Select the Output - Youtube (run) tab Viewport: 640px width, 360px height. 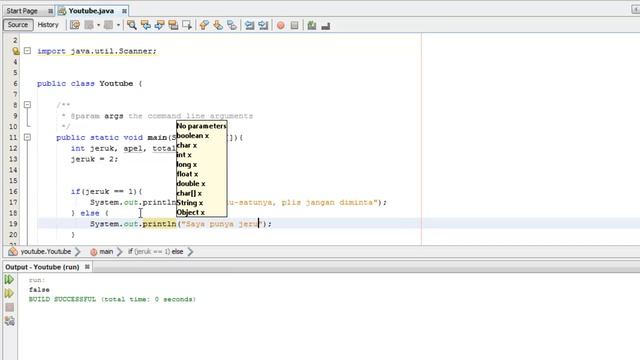42,267
